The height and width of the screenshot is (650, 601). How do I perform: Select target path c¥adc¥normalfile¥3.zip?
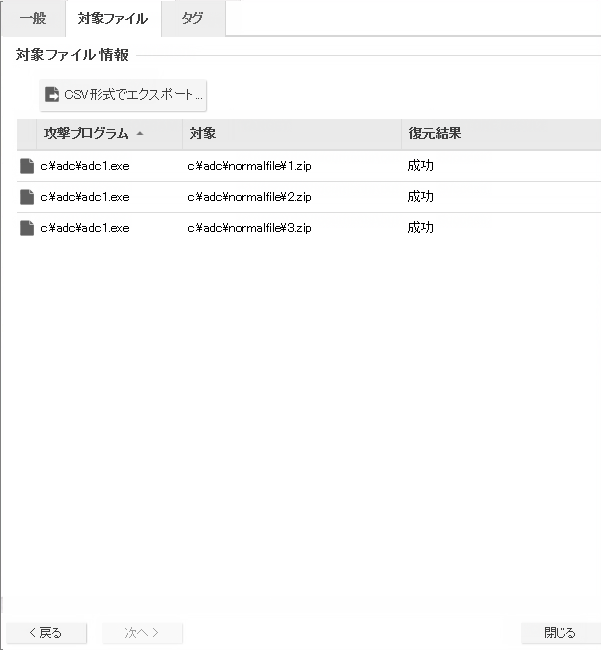coord(249,228)
